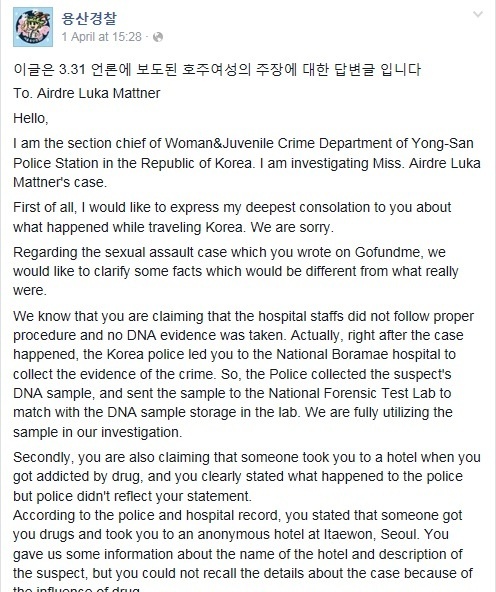
Task: Click the words 'Yong-San' in the post
Action: tap(442, 143)
